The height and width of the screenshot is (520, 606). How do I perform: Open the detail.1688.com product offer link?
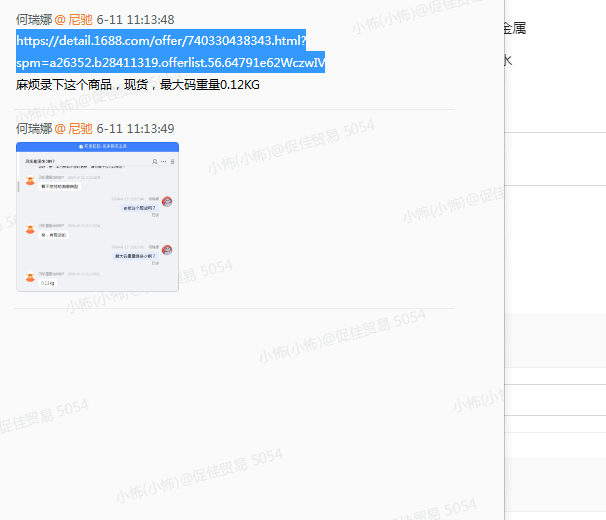point(160,40)
